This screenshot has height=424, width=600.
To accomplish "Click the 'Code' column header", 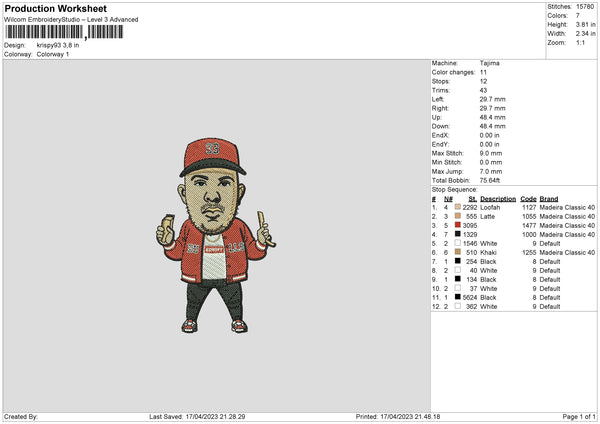I will click(528, 199).
